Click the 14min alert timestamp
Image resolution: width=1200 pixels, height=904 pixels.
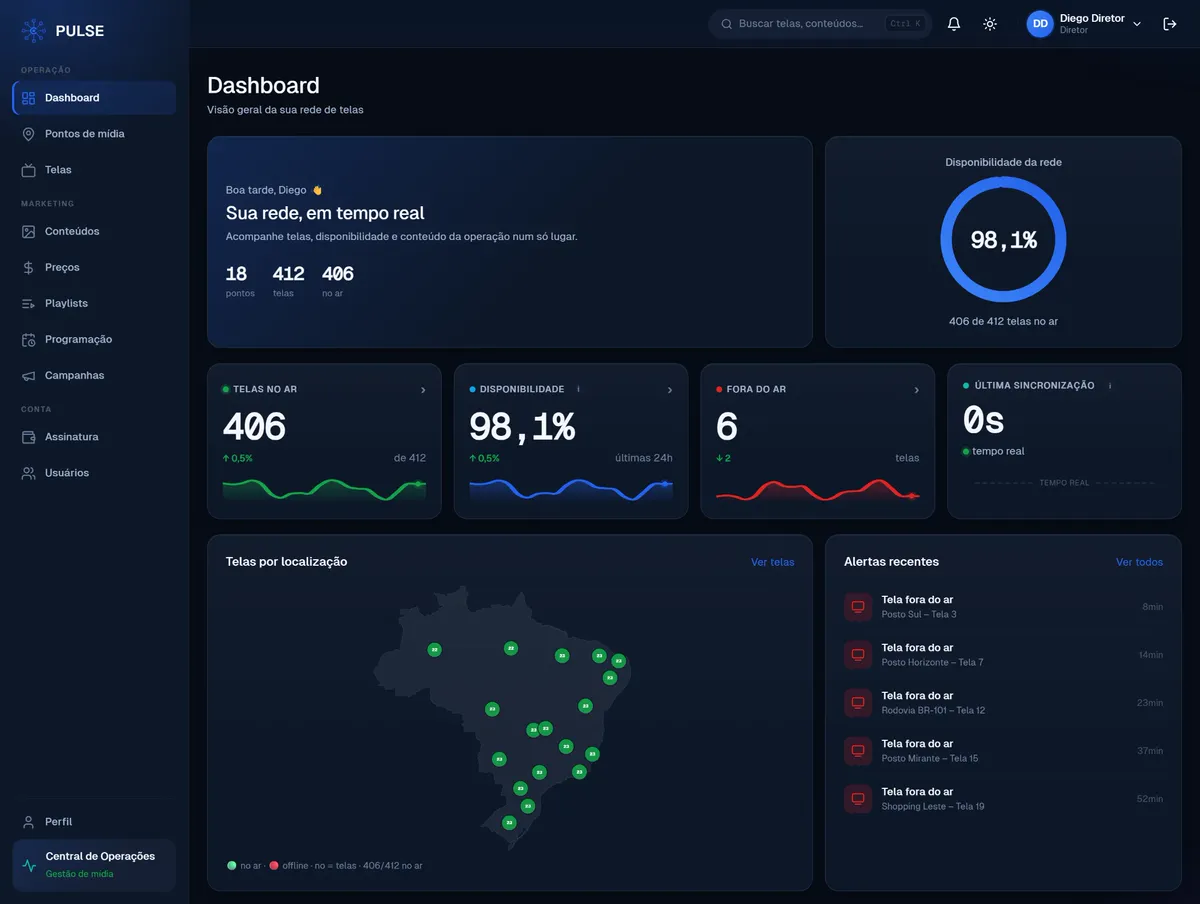[1150, 655]
